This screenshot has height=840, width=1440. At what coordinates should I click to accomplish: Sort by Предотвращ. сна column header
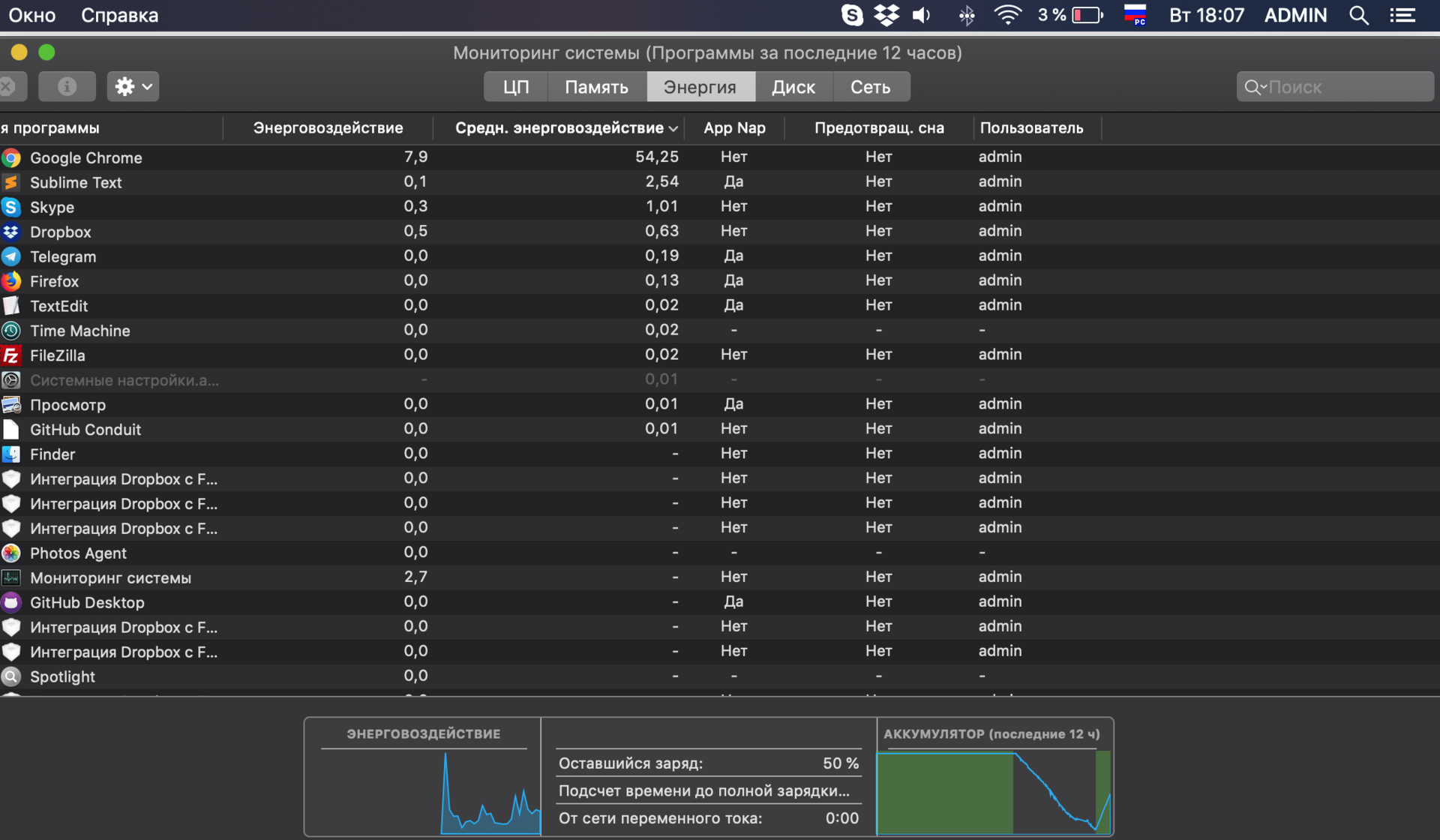(879, 128)
